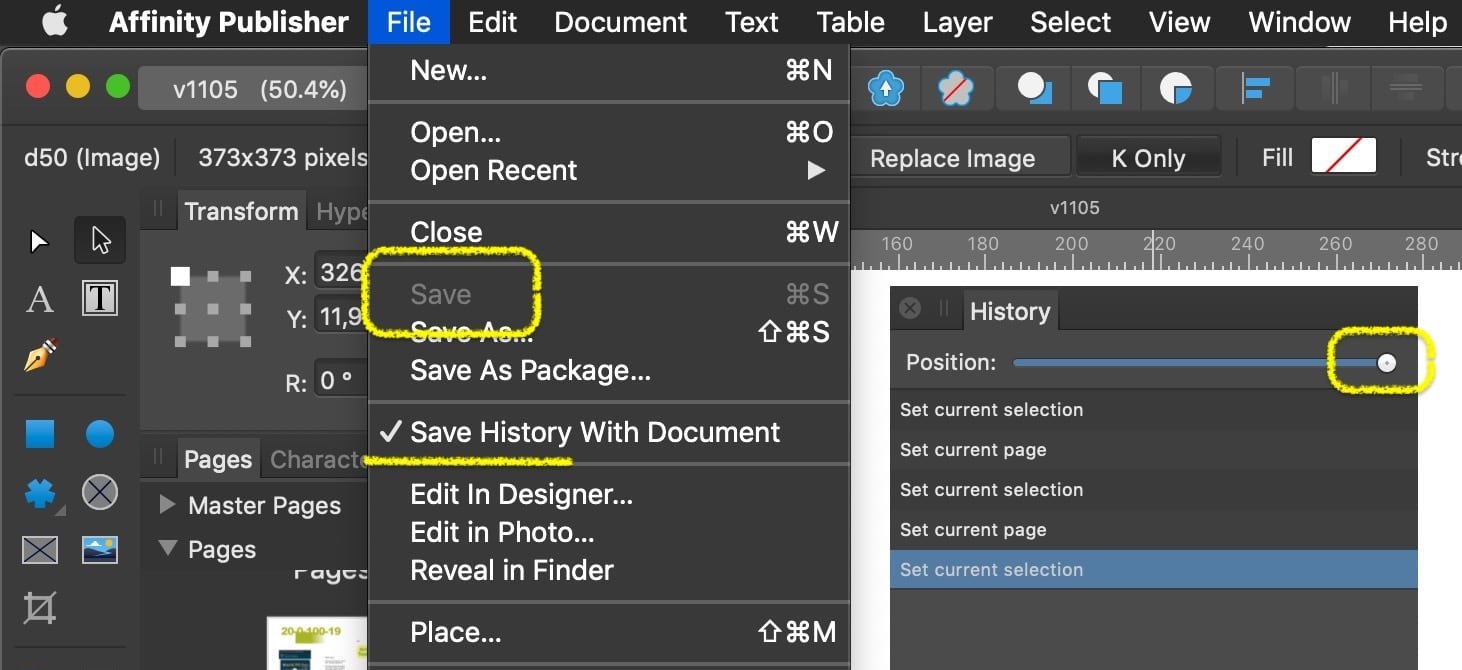Click the K Only button

[x=1148, y=158]
